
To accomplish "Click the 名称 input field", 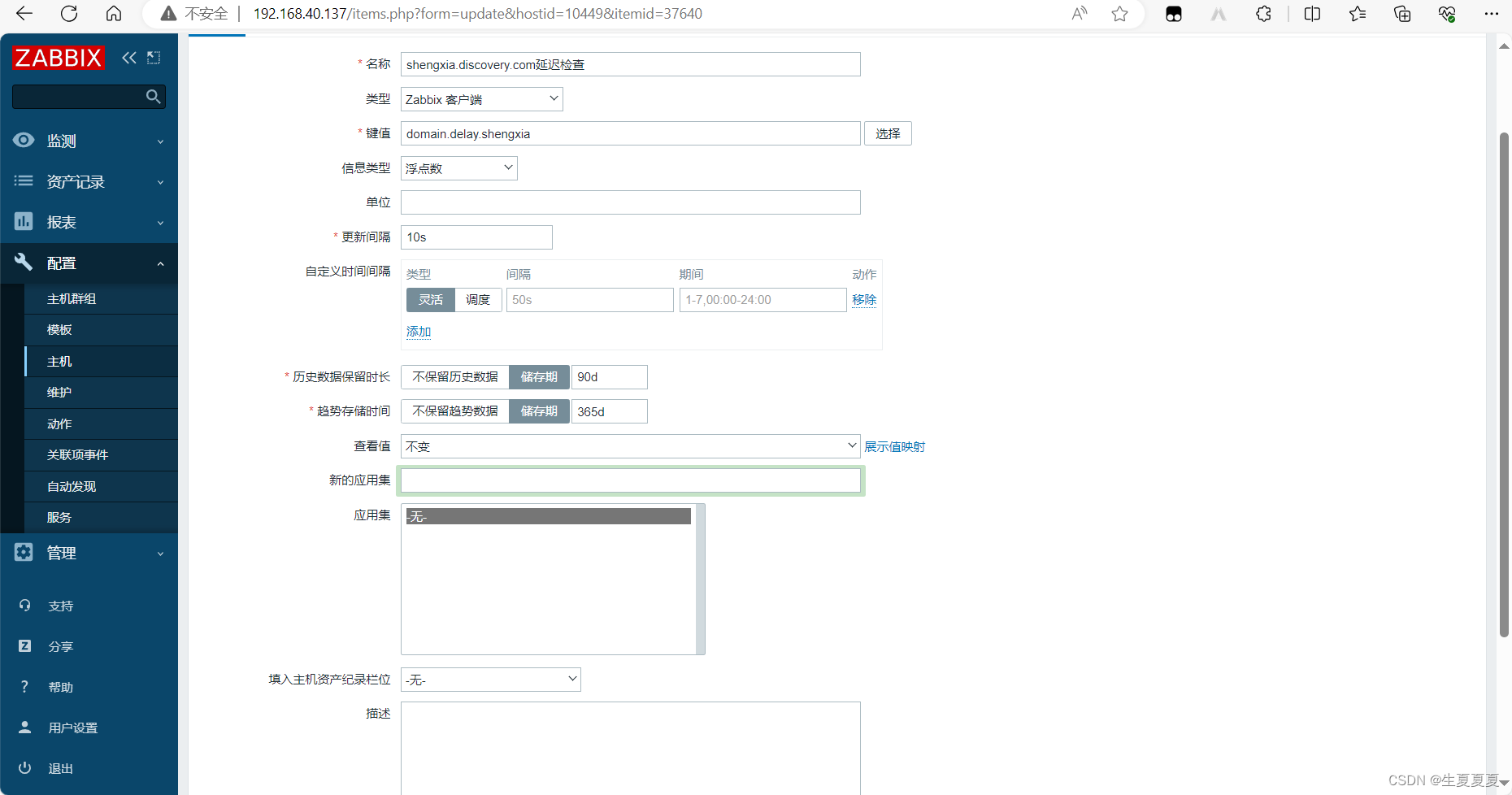I will click(630, 64).
